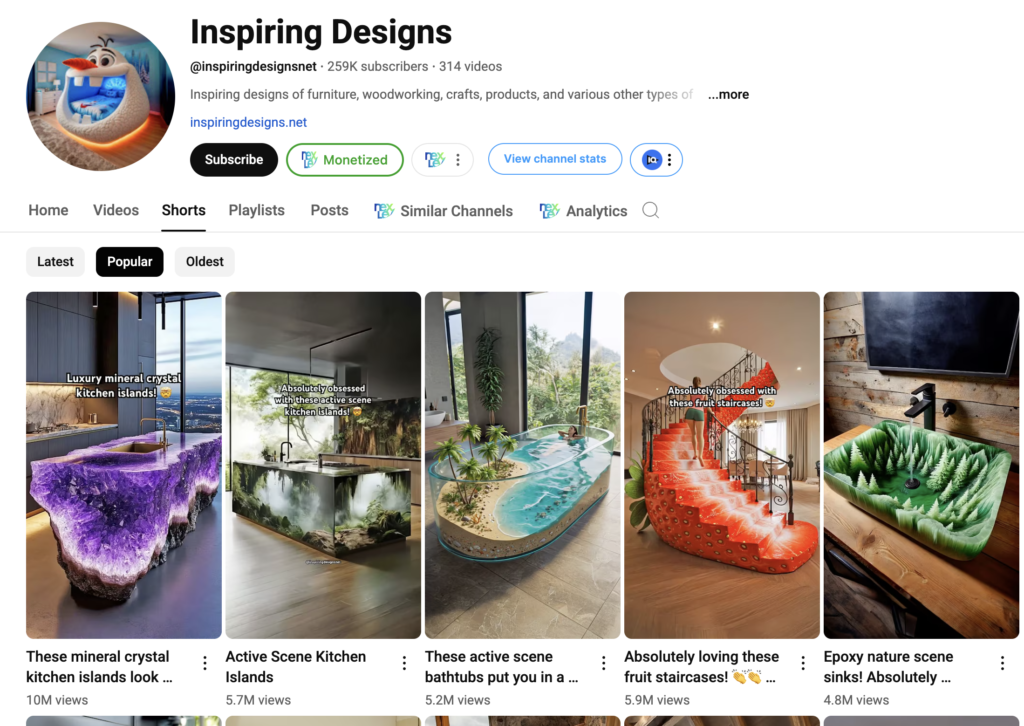The image size is (1024, 726).
Task: Open options for fruit staircases short
Action: (803, 663)
